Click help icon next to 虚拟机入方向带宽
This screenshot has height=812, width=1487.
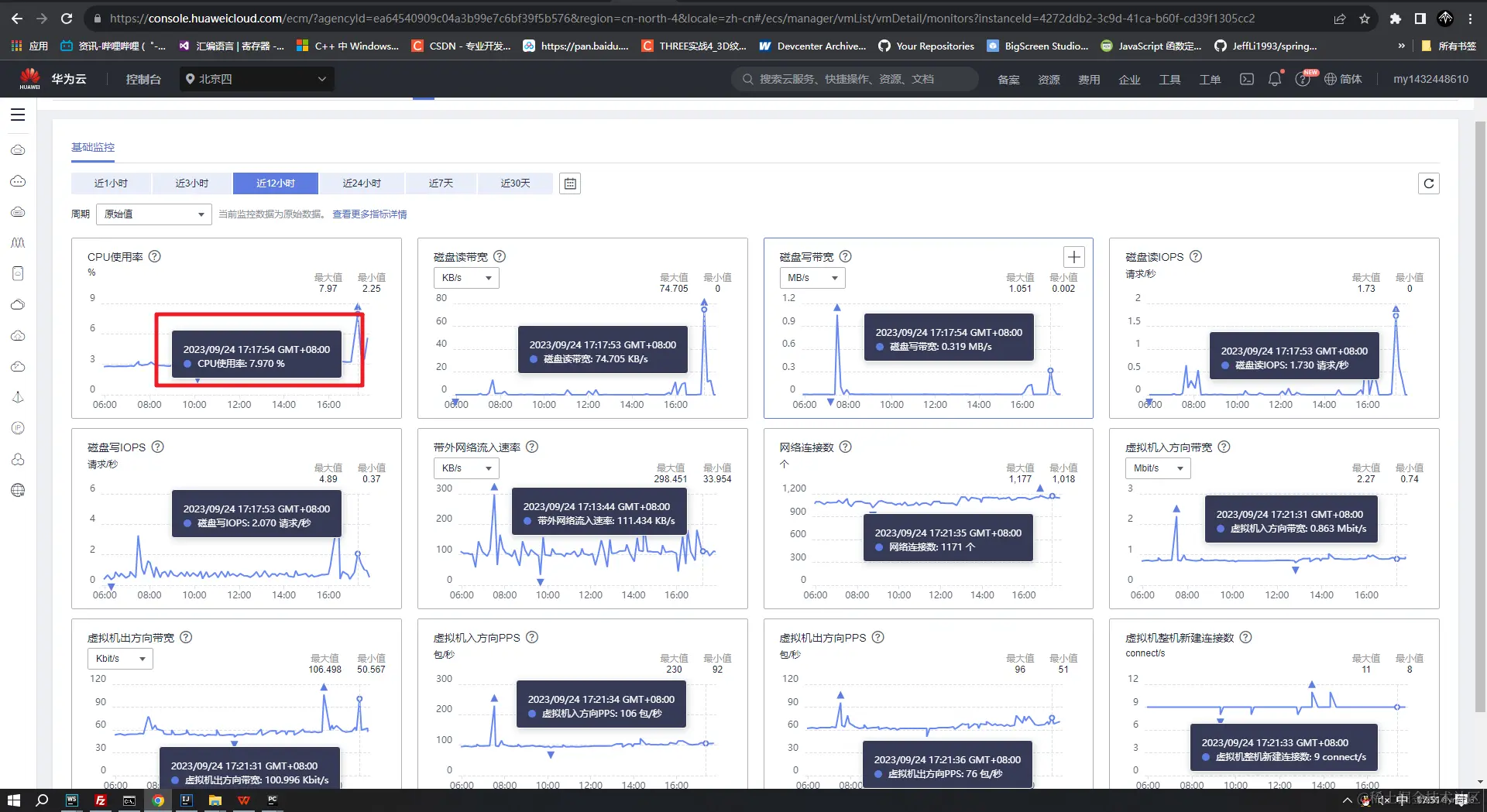[1224, 447]
